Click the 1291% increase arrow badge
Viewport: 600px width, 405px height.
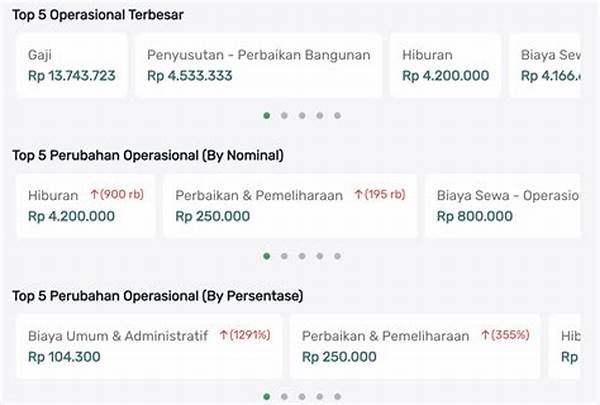[x=244, y=335]
